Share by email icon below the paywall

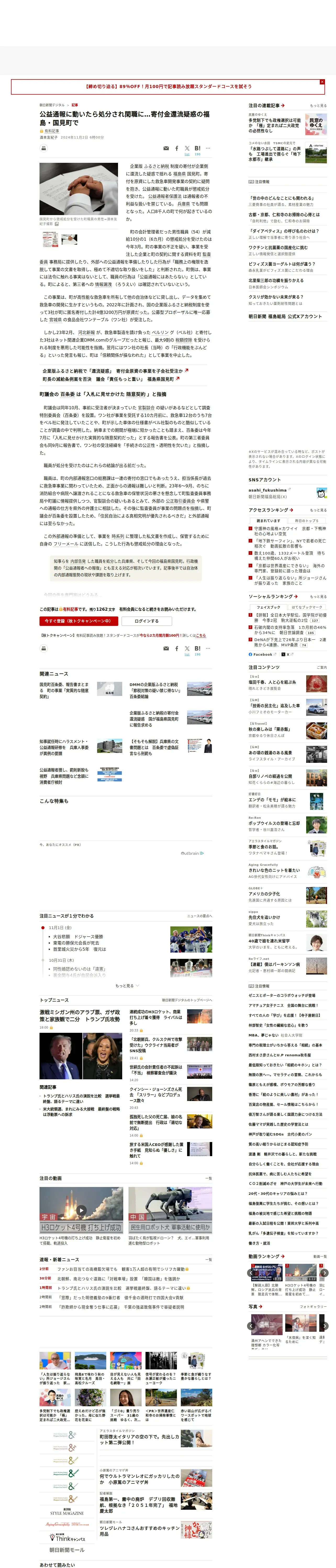(166, 648)
